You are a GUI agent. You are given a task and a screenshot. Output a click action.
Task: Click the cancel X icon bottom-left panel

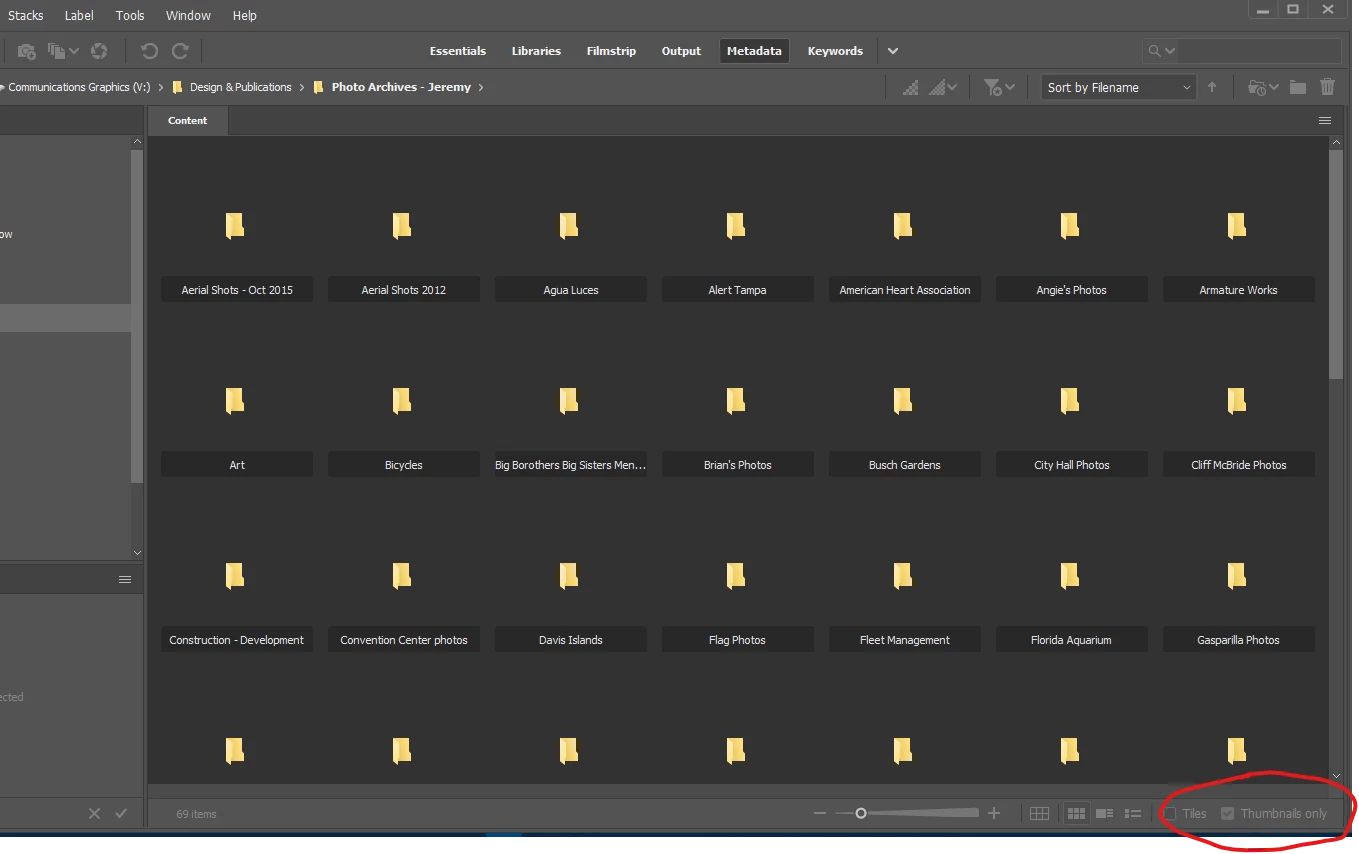pos(94,814)
